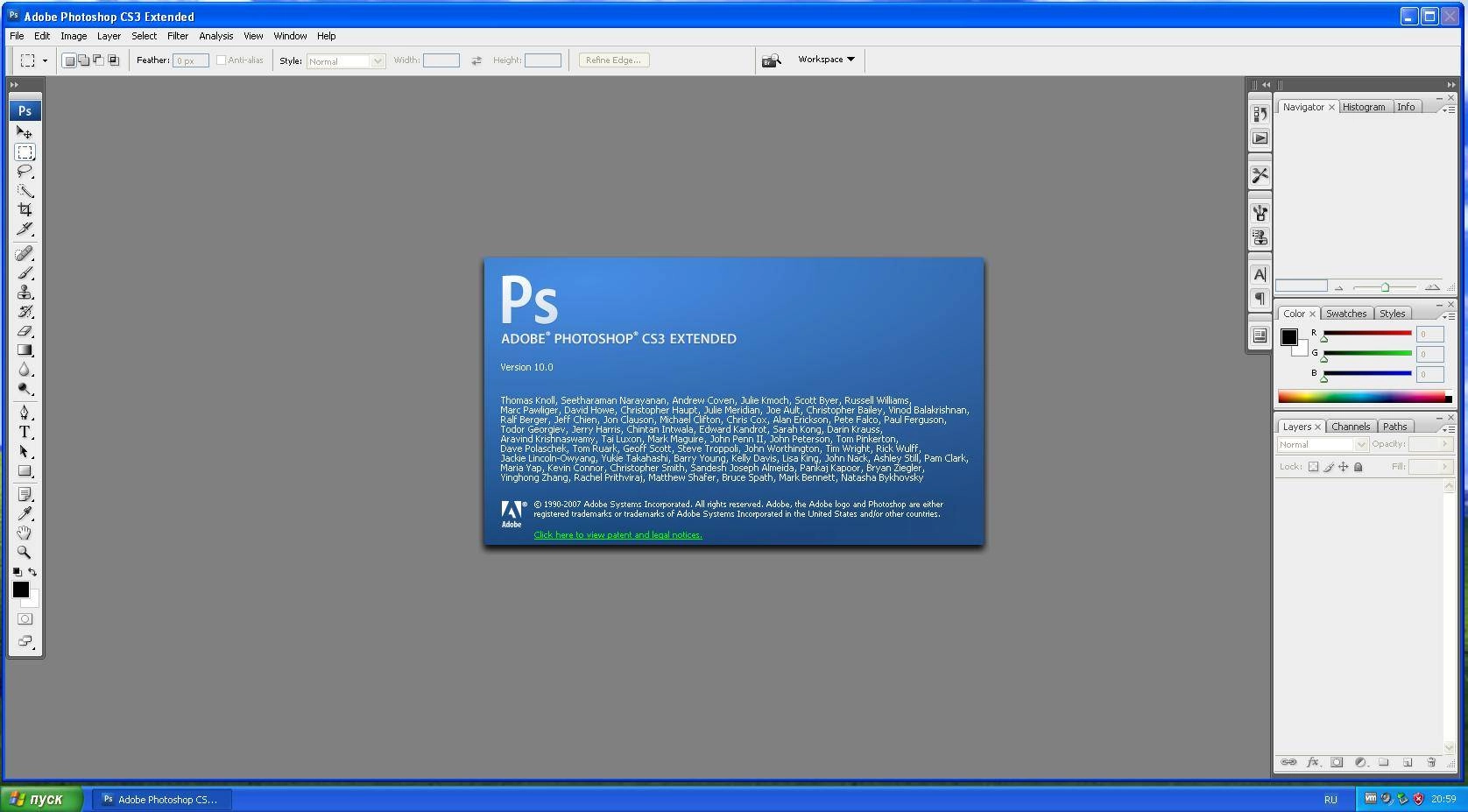The width and height of the screenshot is (1468, 812).
Task: Open the Style dropdown in options bar
Action: (345, 60)
